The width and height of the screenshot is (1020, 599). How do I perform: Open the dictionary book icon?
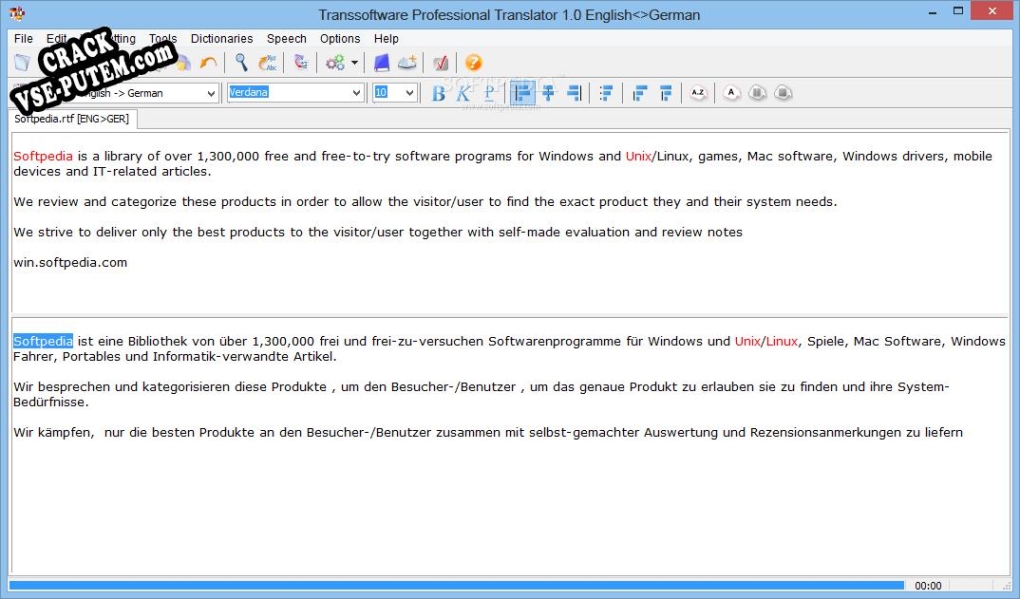(382, 62)
